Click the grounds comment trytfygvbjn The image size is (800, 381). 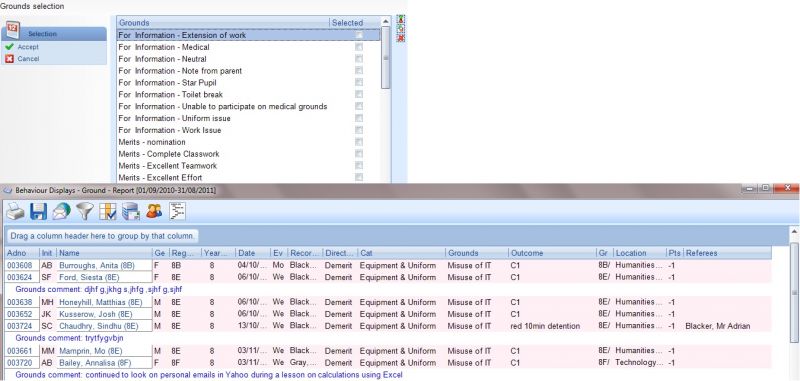[x=69, y=338]
